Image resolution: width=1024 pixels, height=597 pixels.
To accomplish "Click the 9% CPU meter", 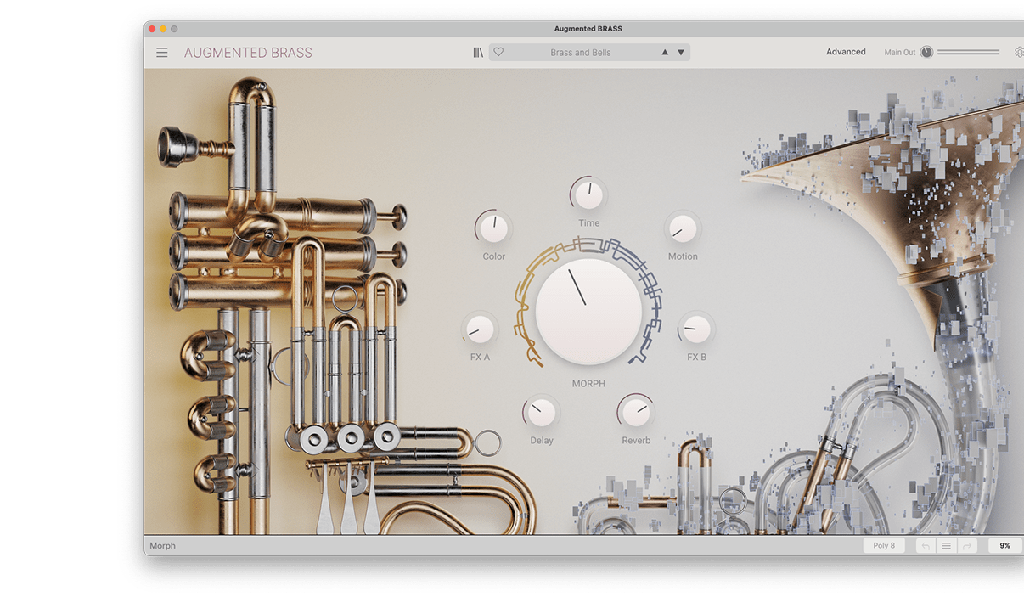I will tap(1004, 546).
